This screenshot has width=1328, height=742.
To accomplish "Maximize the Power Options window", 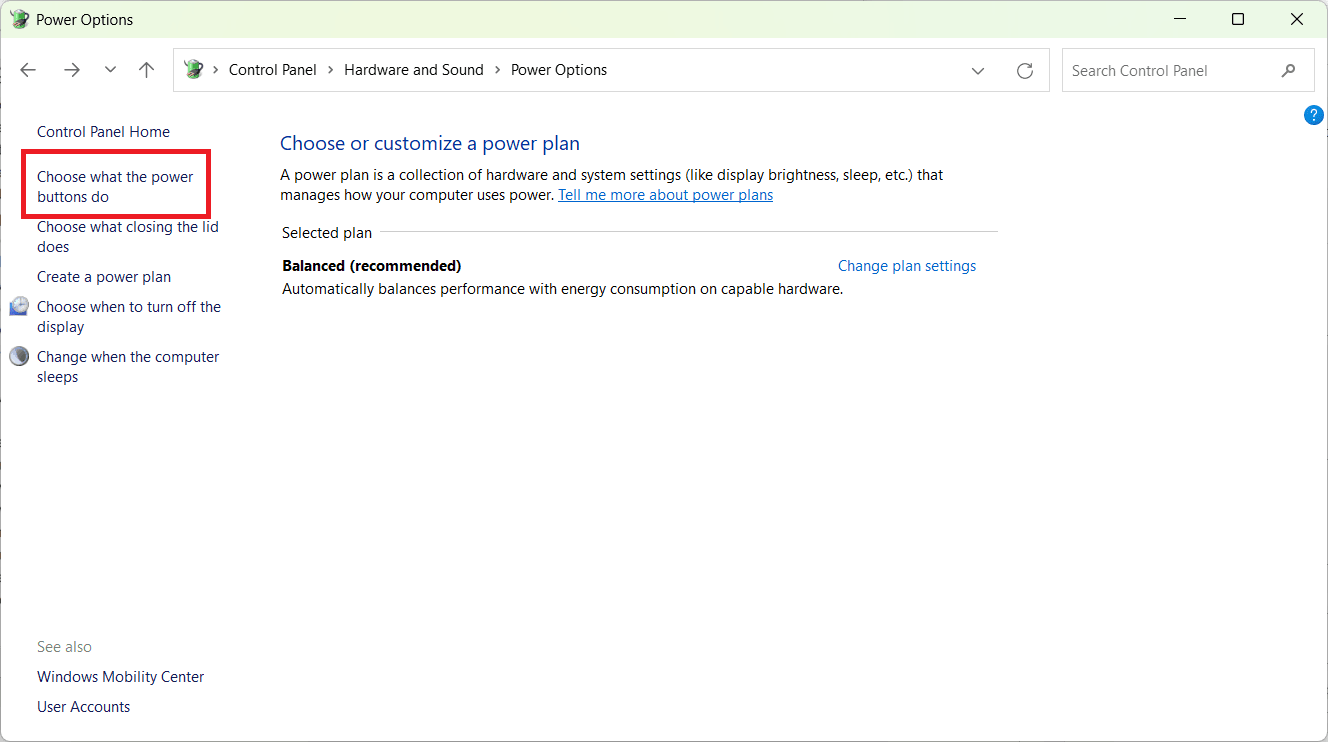I will (x=1238, y=19).
